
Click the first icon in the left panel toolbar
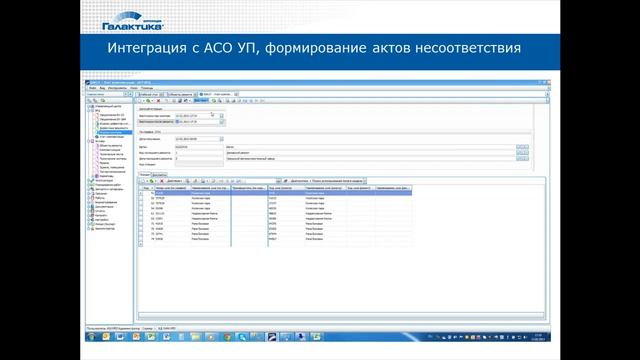[89, 100]
